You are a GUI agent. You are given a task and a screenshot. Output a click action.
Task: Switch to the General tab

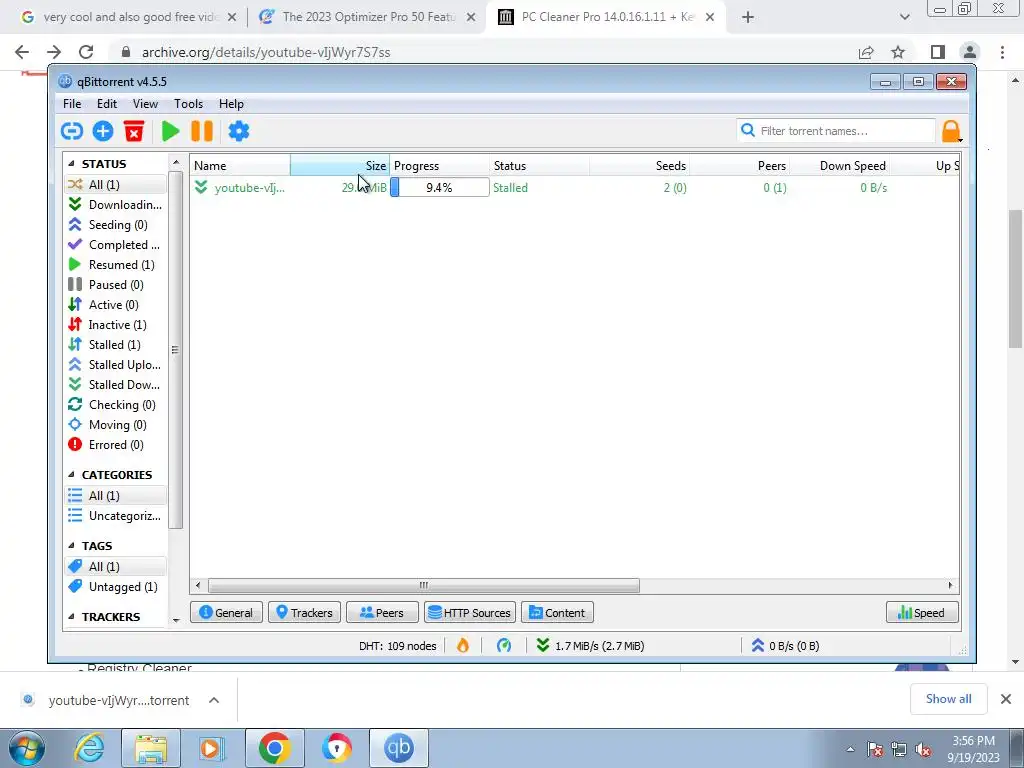(226, 613)
